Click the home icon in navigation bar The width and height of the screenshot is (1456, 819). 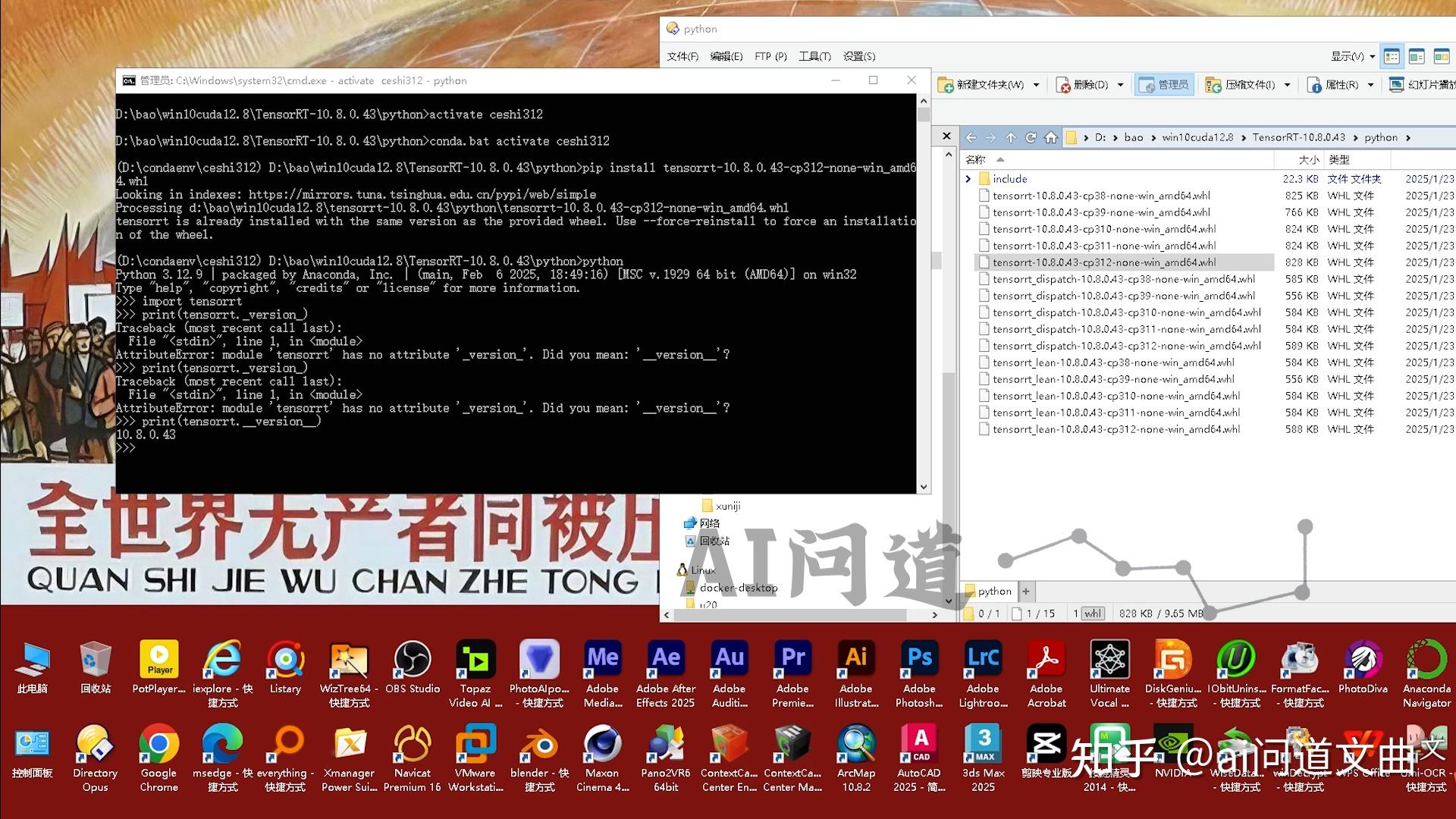pyautogui.click(x=1050, y=137)
